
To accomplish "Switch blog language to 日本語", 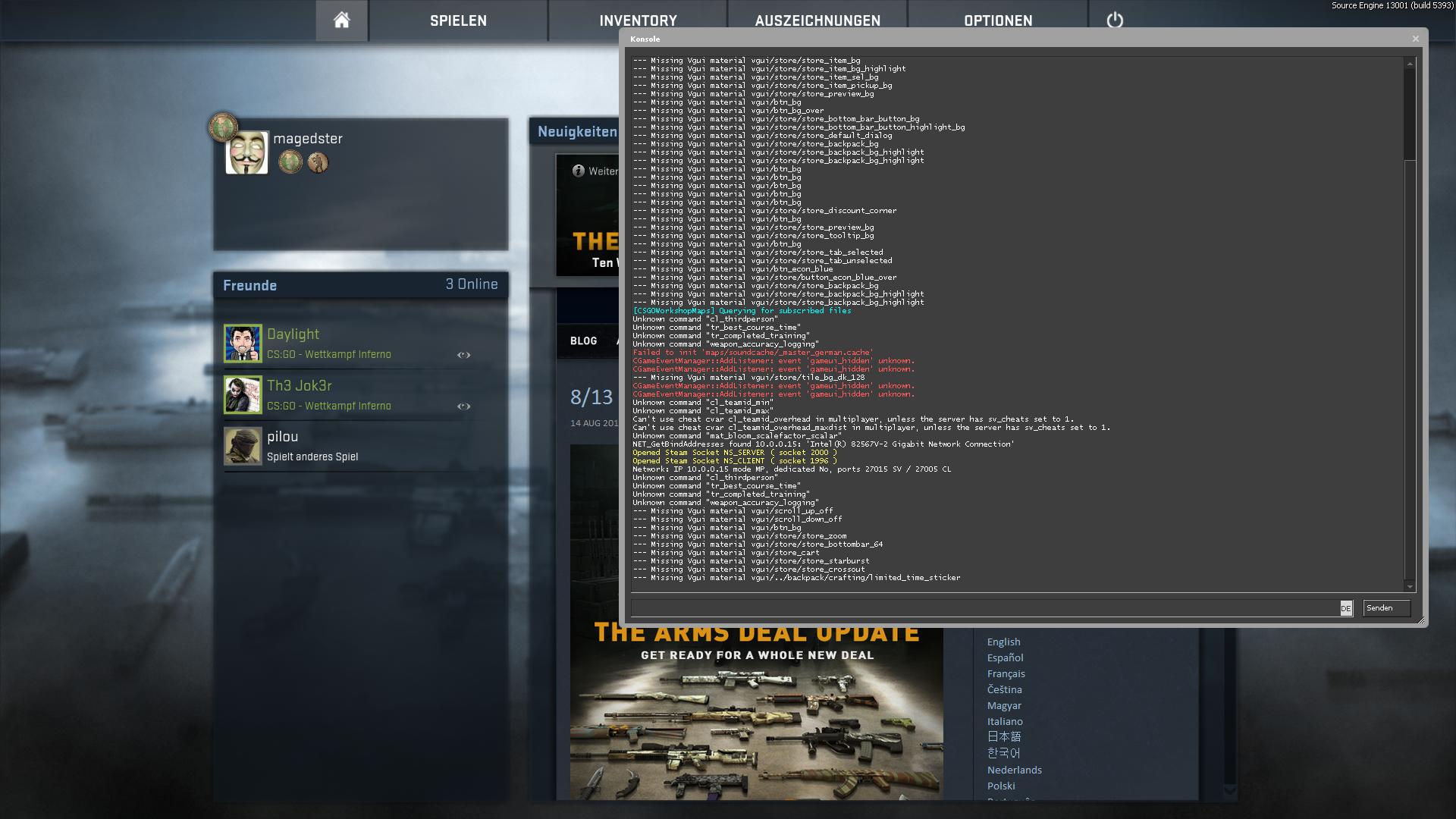I will tap(1004, 736).
